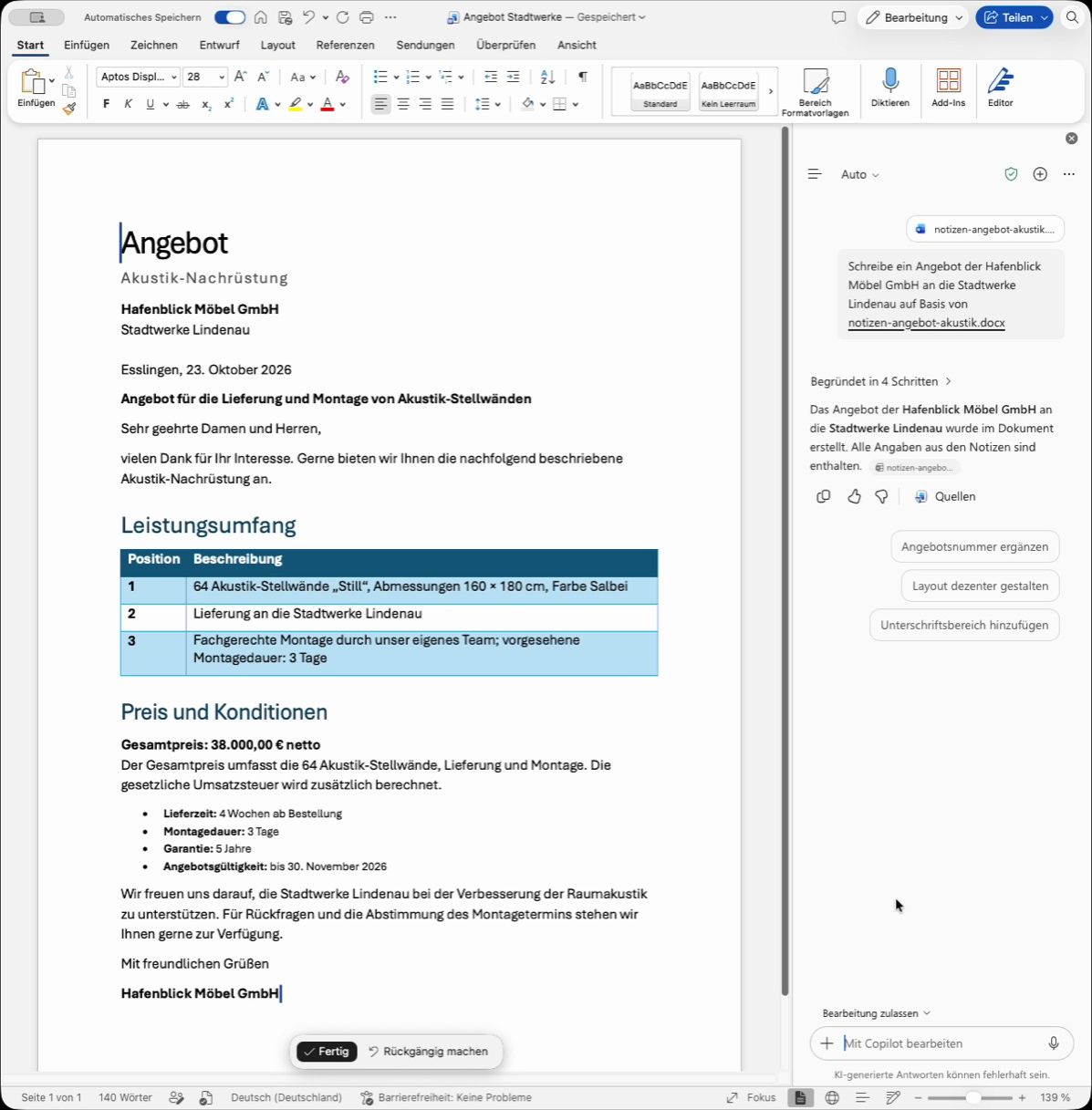Switch to the Entwurf tab
The height and width of the screenshot is (1110, 1092).
pyautogui.click(x=219, y=45)
